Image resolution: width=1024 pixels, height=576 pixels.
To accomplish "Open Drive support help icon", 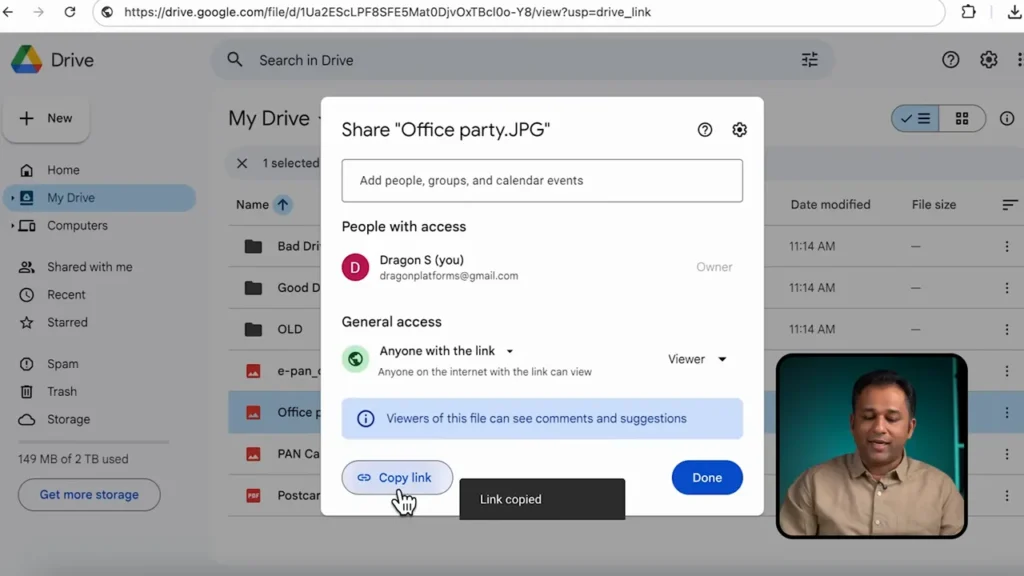I will pyautogui.click(x=950, y=60).
